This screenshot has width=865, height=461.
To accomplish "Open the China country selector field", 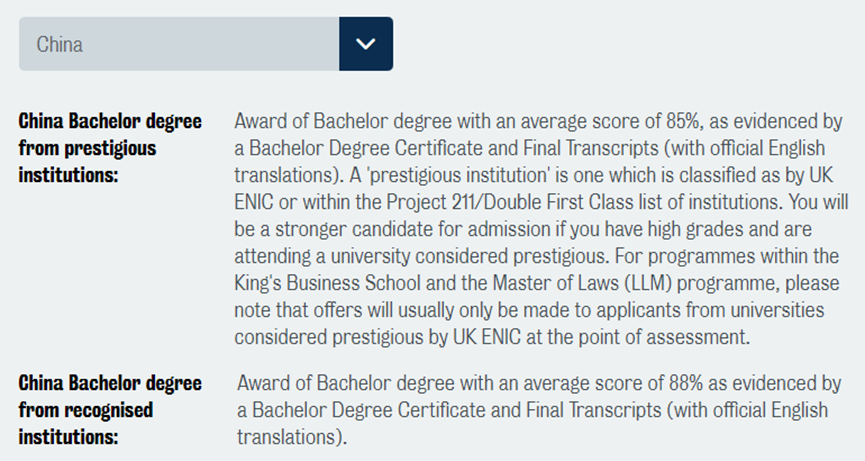I will click(180, 44).
